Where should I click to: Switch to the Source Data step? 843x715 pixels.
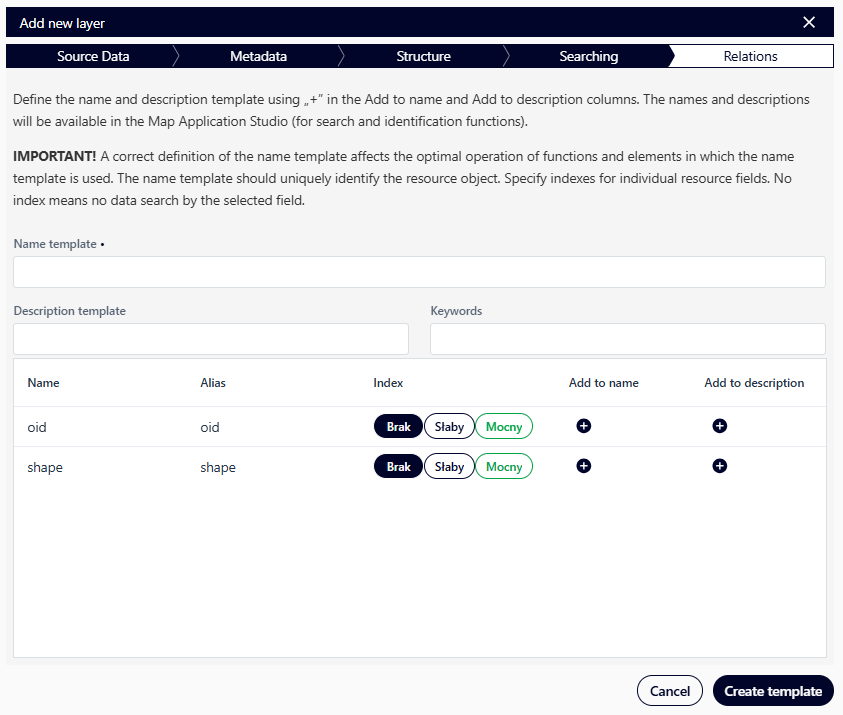point(92,56)
